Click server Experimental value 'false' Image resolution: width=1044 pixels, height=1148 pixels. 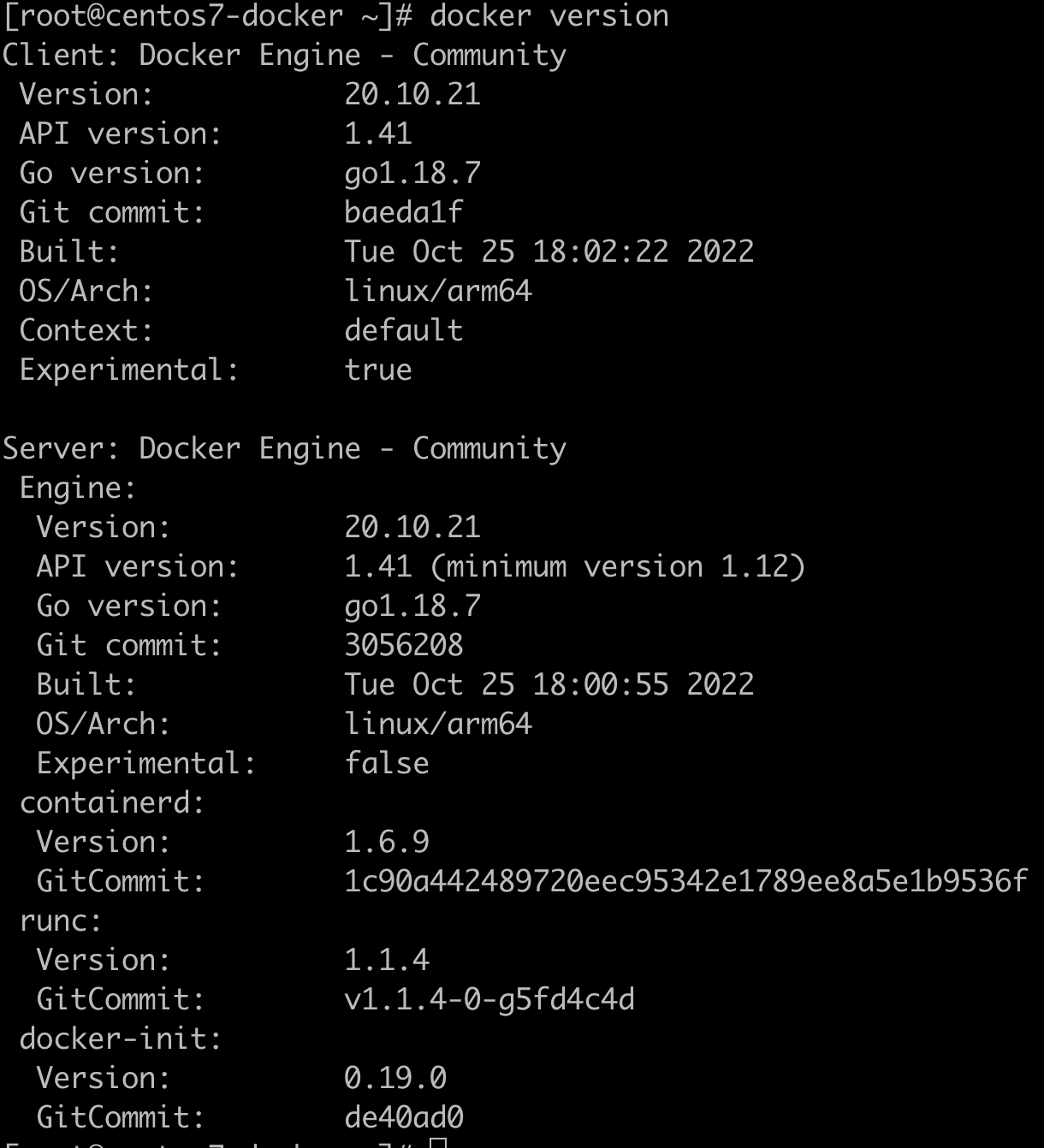[x=387, y=763]
